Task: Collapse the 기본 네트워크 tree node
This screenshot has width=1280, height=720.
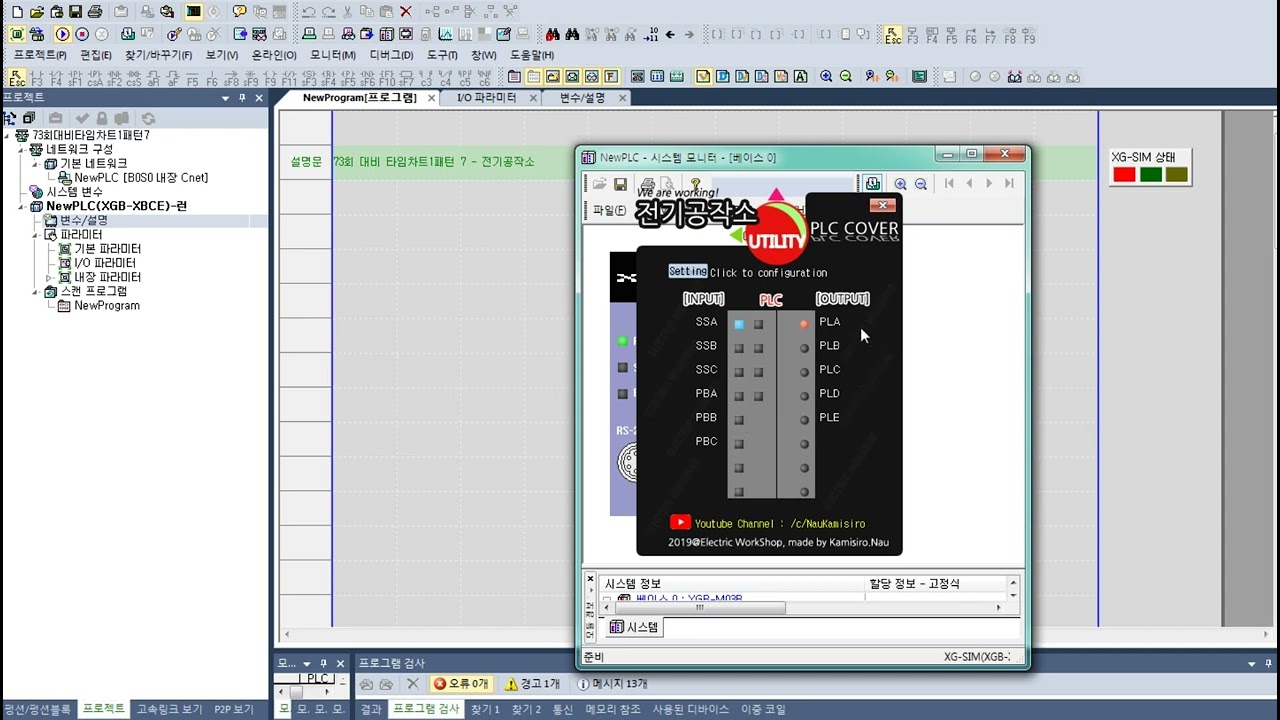Action: click(x=36, y=163)
